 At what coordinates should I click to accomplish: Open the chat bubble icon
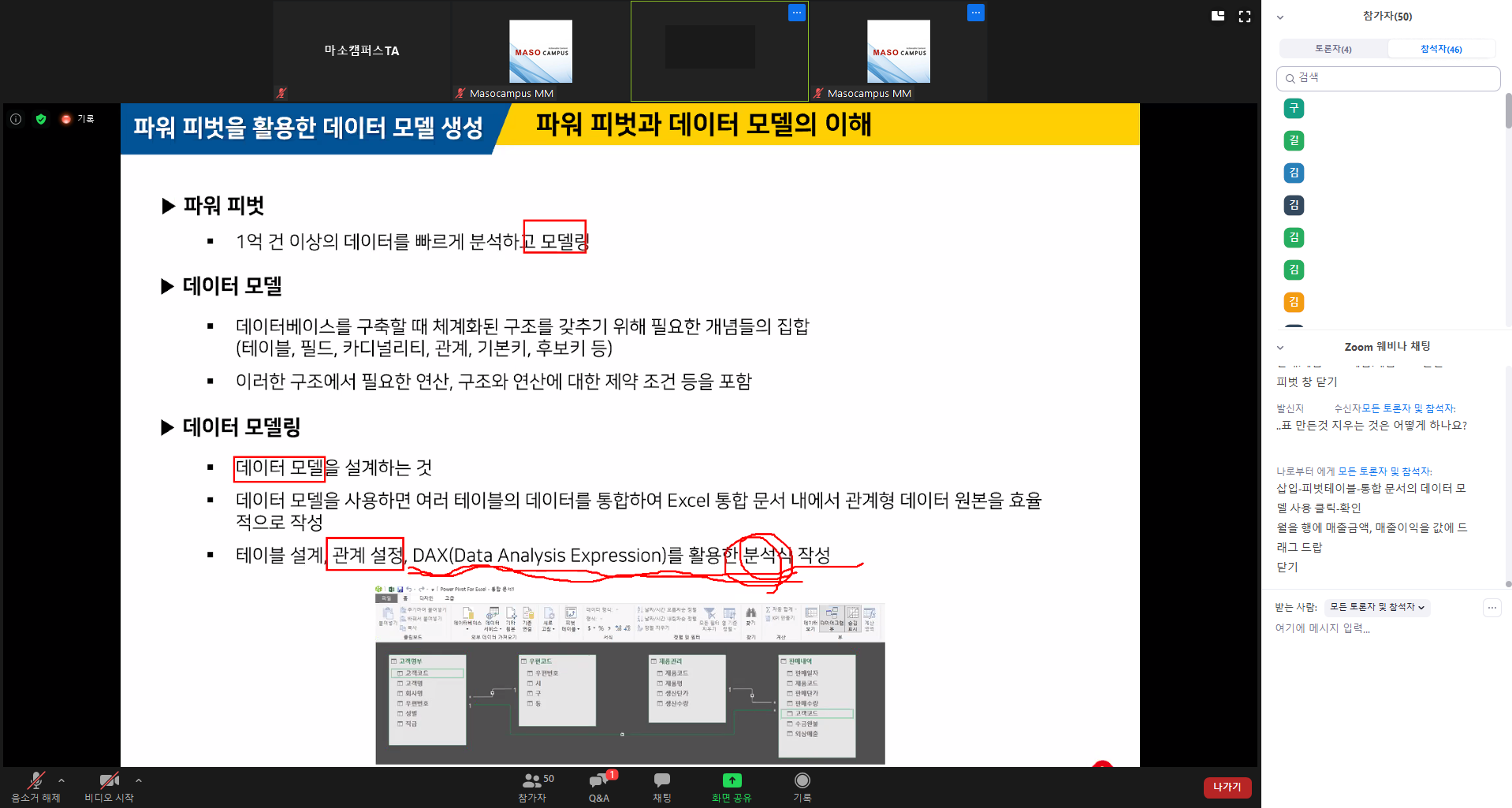pos(661,780)
